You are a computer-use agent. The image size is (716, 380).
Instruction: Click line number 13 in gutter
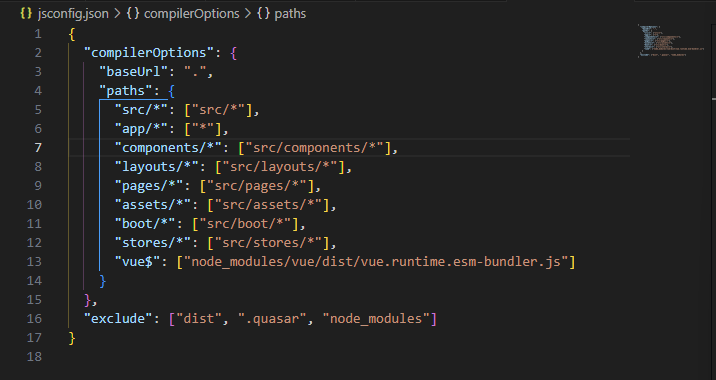pos(34,262)
